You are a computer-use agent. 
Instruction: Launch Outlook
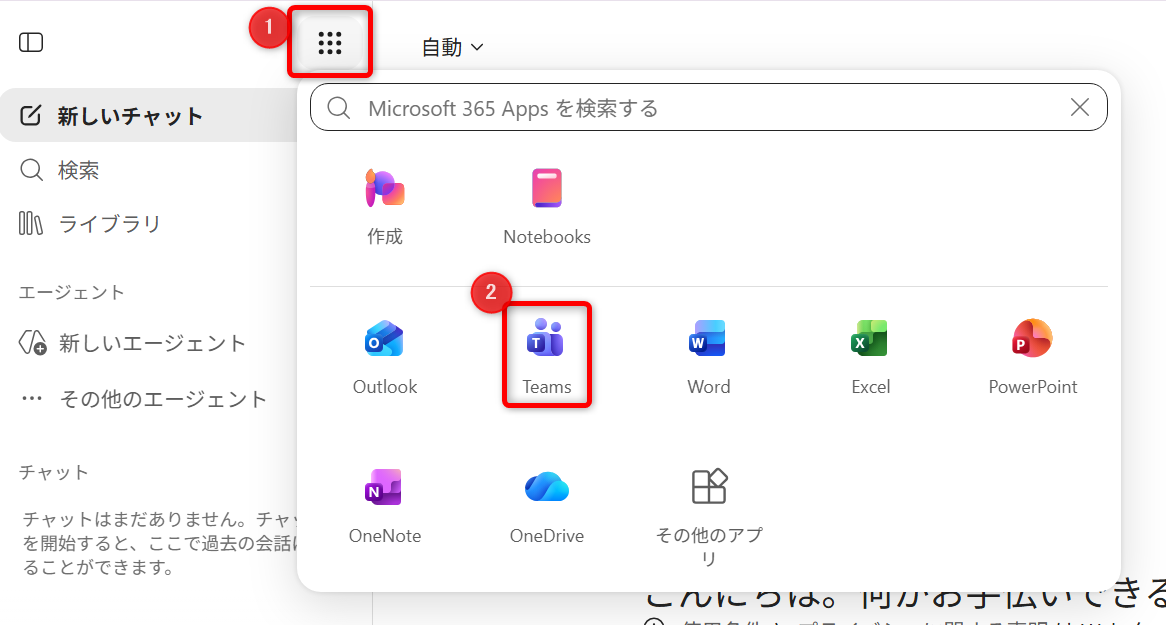[385, 356]
